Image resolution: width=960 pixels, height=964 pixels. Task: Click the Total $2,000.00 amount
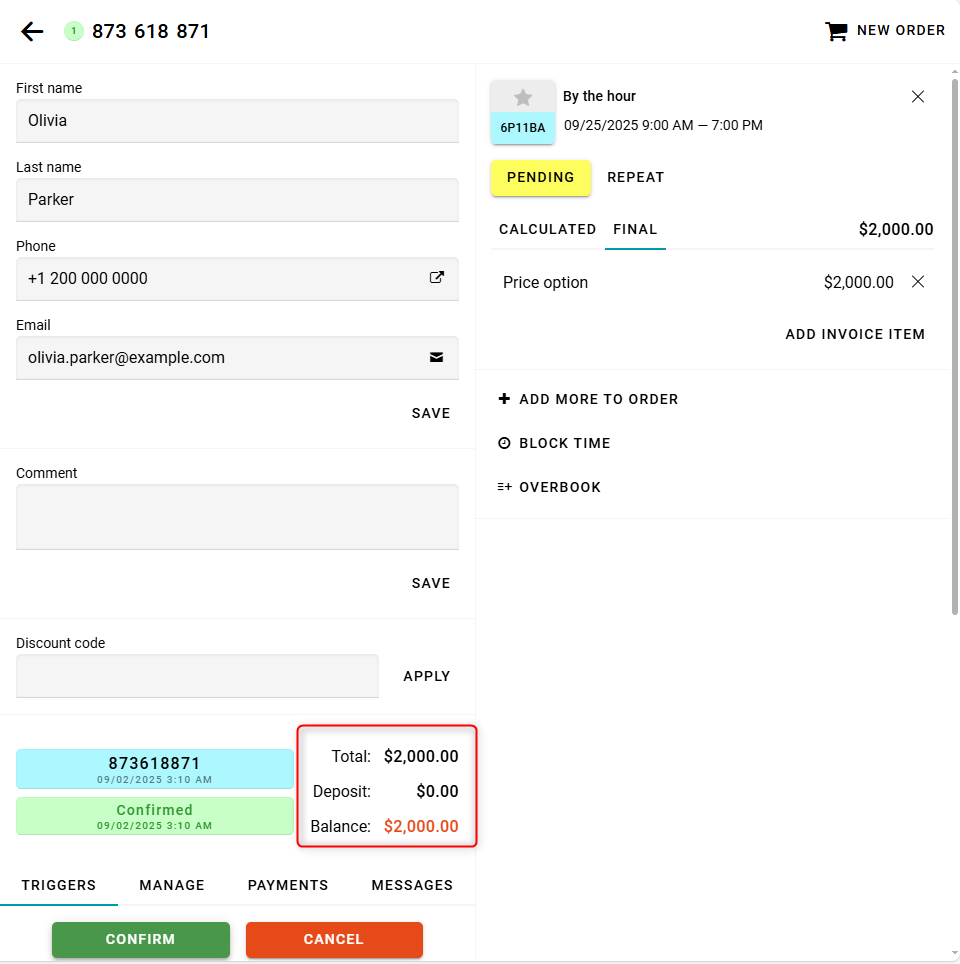coord(421,756)
